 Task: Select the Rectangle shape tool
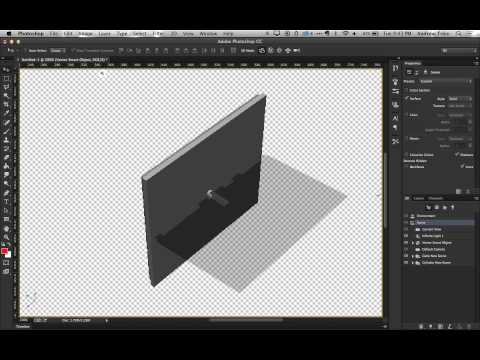tap(6, 219)
